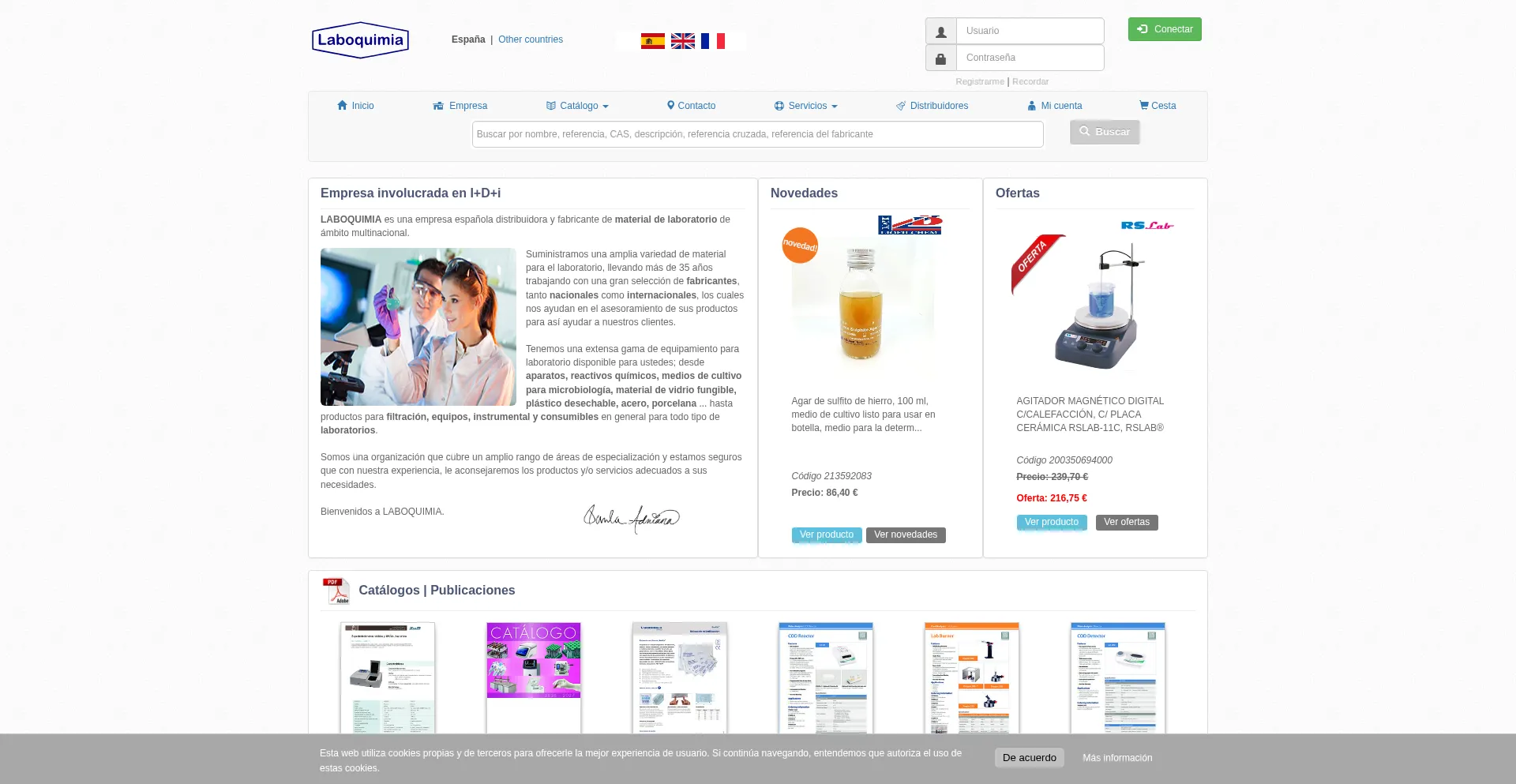Click the book icon next to Catálogo
1516x784 pixels.
(551, 106)
